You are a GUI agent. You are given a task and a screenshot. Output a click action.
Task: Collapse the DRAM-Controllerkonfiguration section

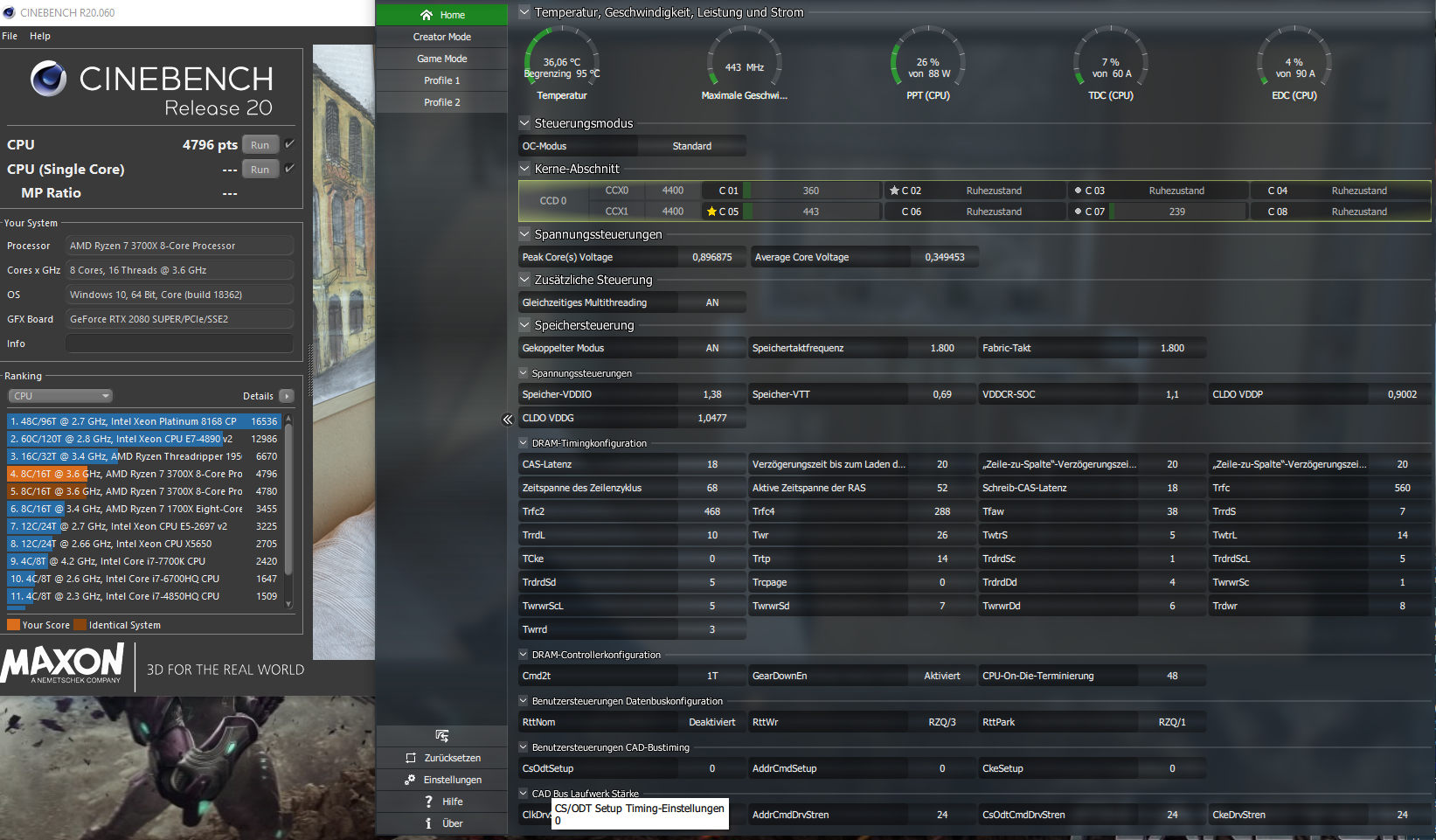click(x=524, y=655)
